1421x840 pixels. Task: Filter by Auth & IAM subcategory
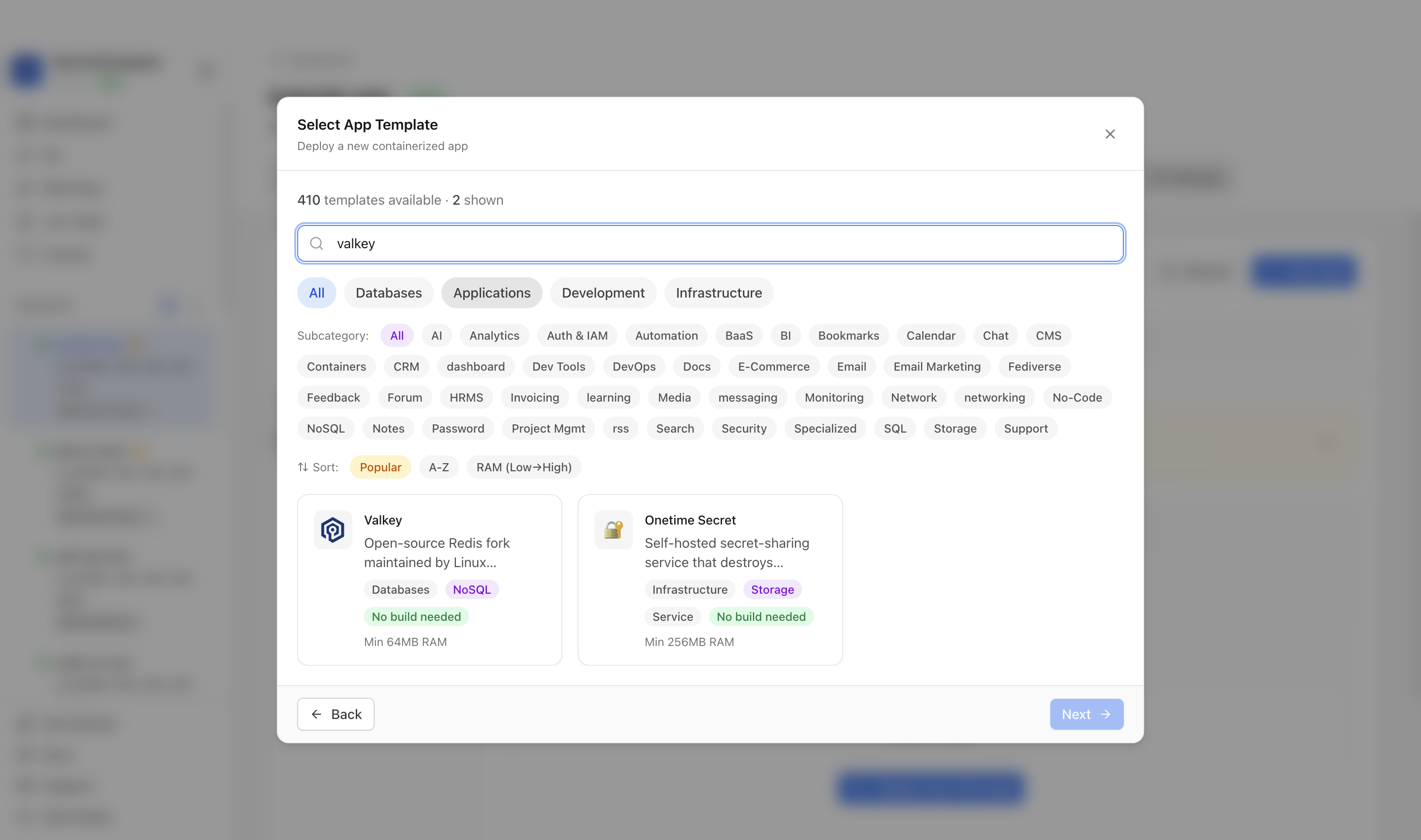point(577,336)
